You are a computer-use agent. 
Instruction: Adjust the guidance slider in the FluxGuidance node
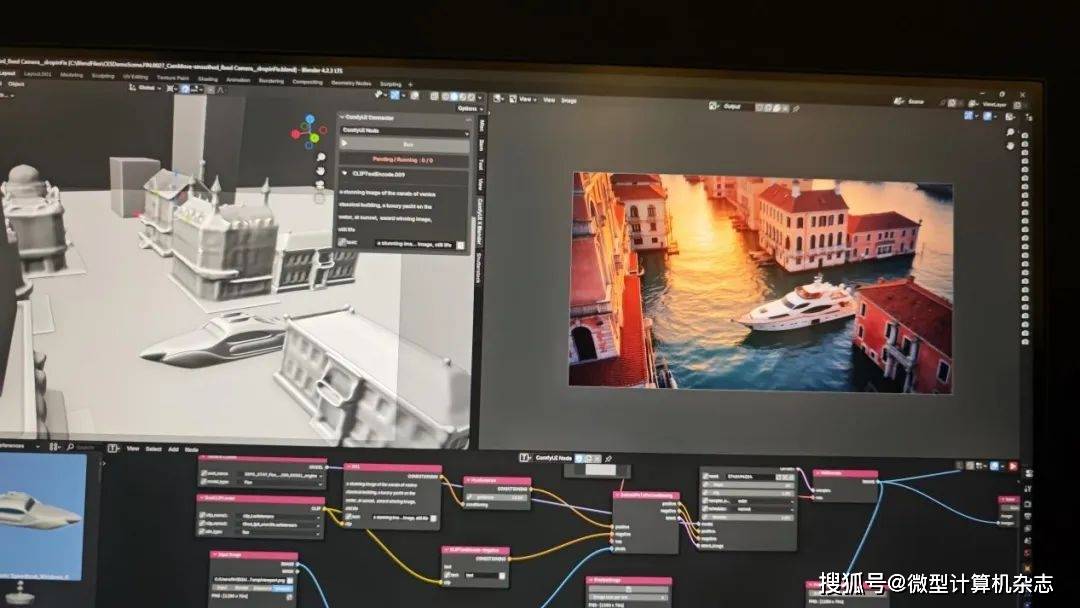click(499, 496)
